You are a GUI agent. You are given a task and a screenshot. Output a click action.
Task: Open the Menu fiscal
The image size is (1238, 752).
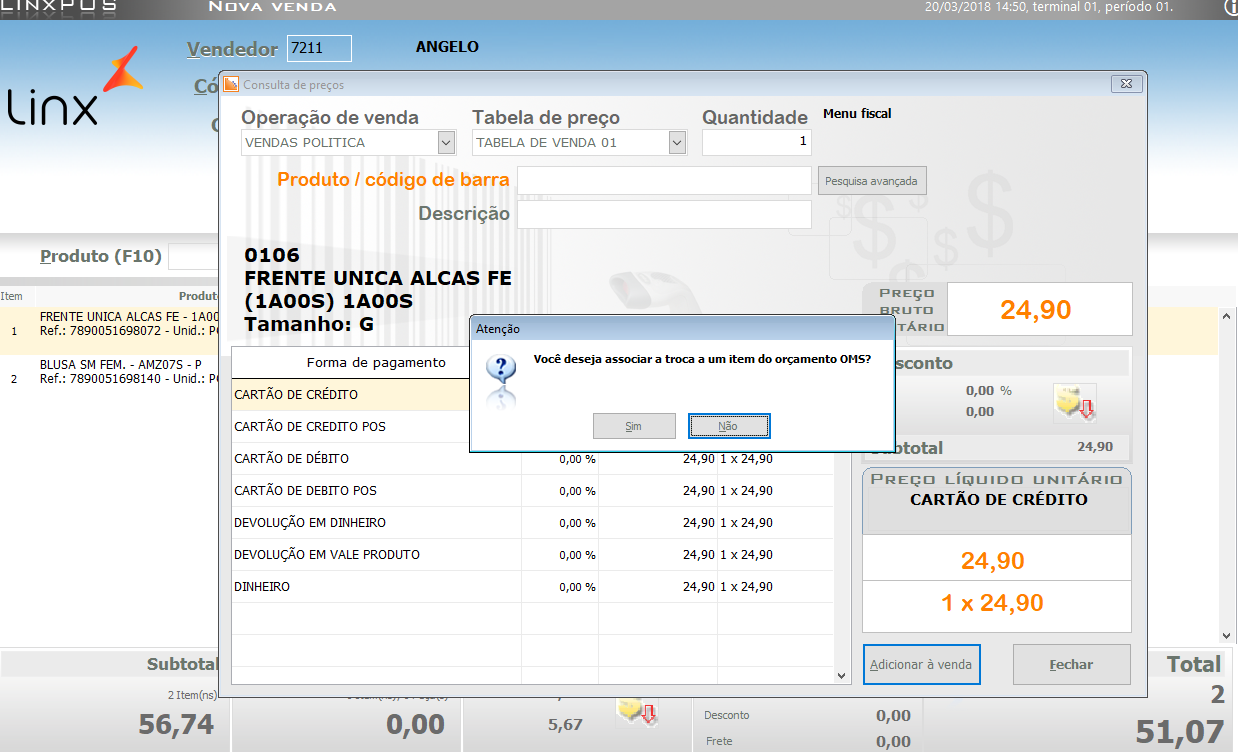(x=858, y=114)
